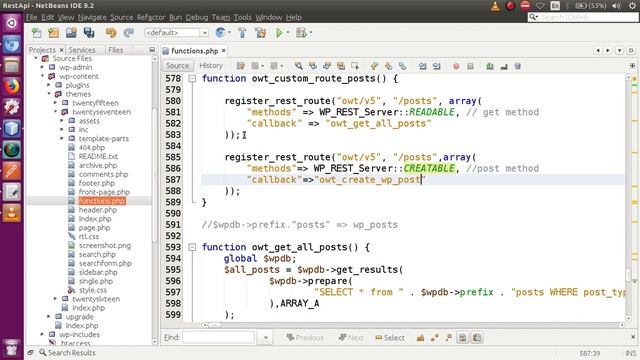Click Shift Line Left icon

click(422, 66)
